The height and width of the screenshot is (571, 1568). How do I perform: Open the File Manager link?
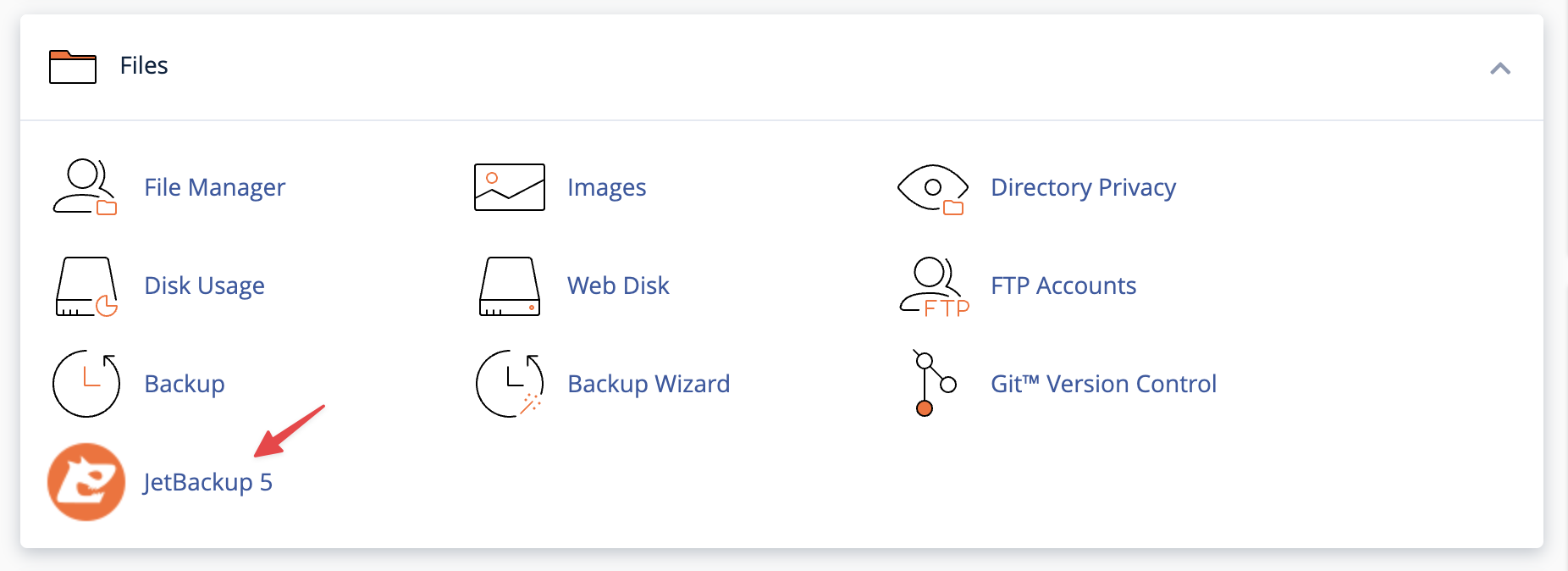click(215, 187)
